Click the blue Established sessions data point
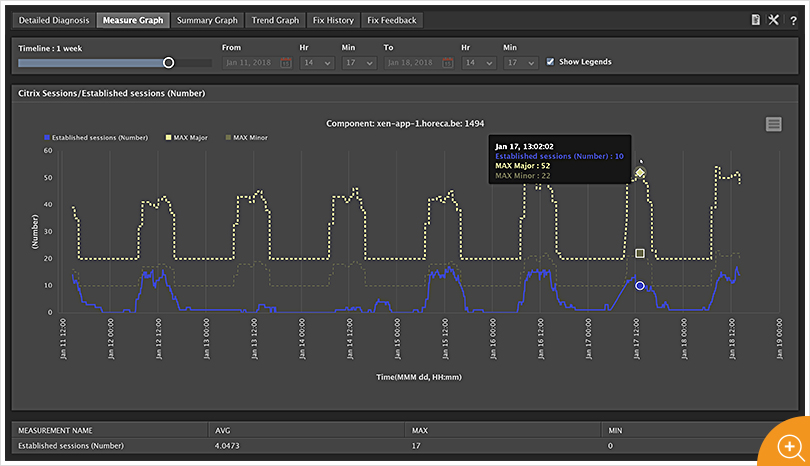Viewport: 810px width, 466px height. tap(640, 285)
